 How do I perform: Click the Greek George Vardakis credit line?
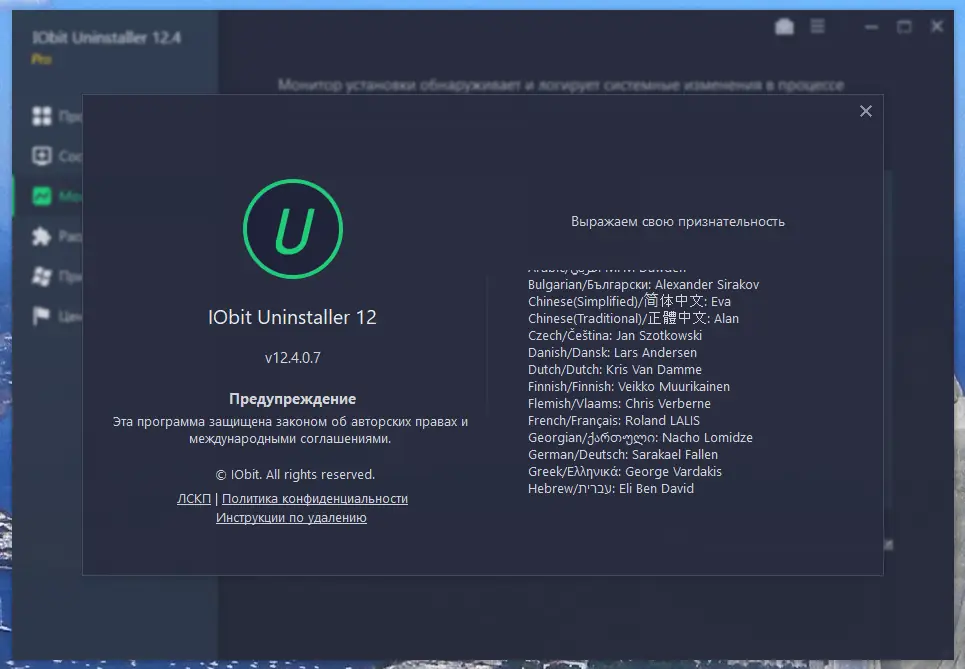click(625, 472)
